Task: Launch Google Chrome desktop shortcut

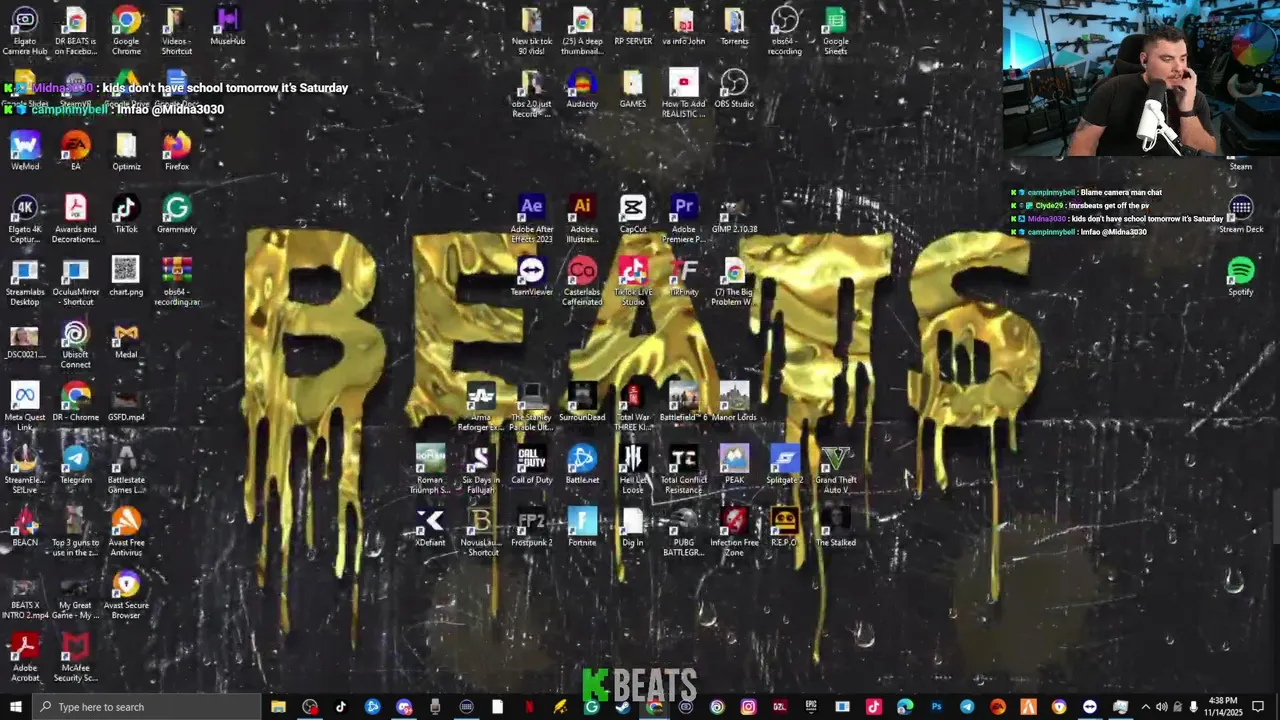Action: 126,31
